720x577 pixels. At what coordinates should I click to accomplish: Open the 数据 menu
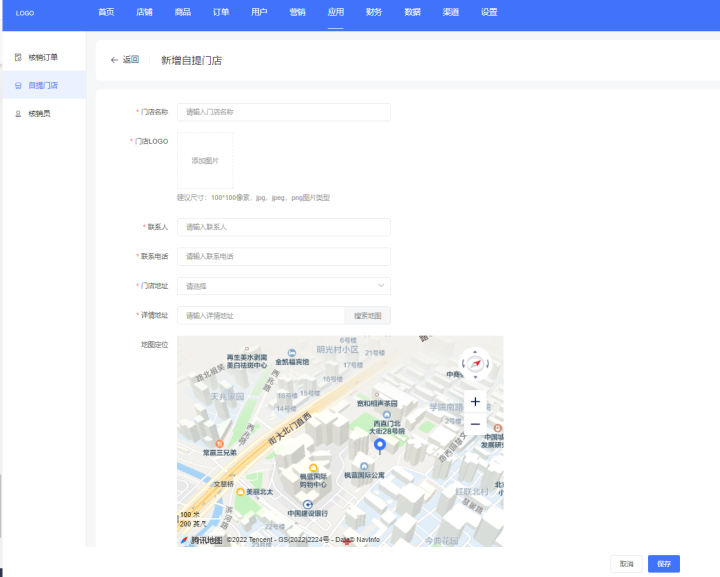click(412, 12)
